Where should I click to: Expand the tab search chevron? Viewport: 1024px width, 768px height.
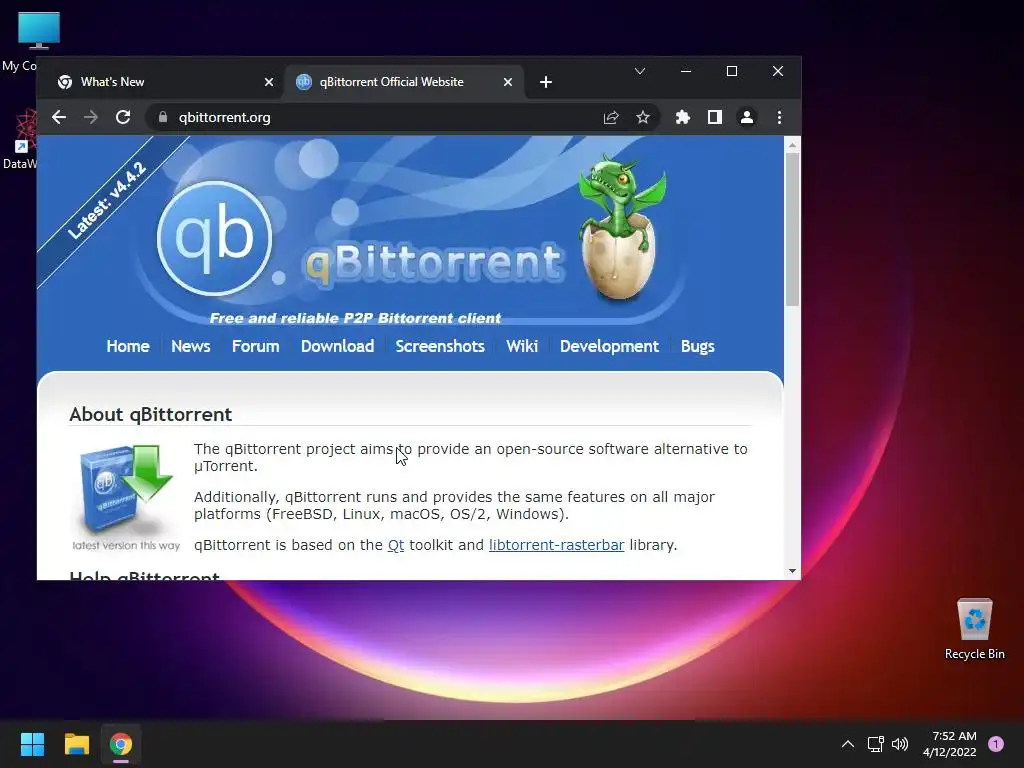[x=640, y=71]
